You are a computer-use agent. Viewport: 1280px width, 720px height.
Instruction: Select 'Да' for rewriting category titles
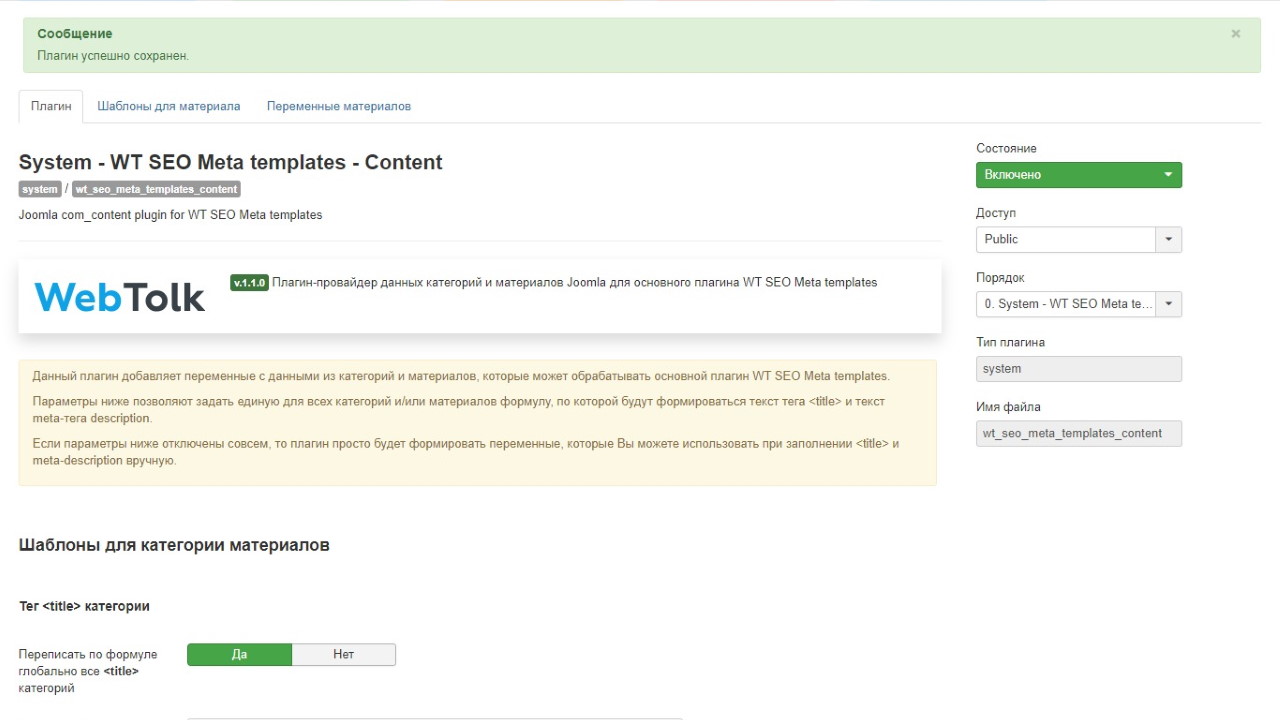point(240,654)
